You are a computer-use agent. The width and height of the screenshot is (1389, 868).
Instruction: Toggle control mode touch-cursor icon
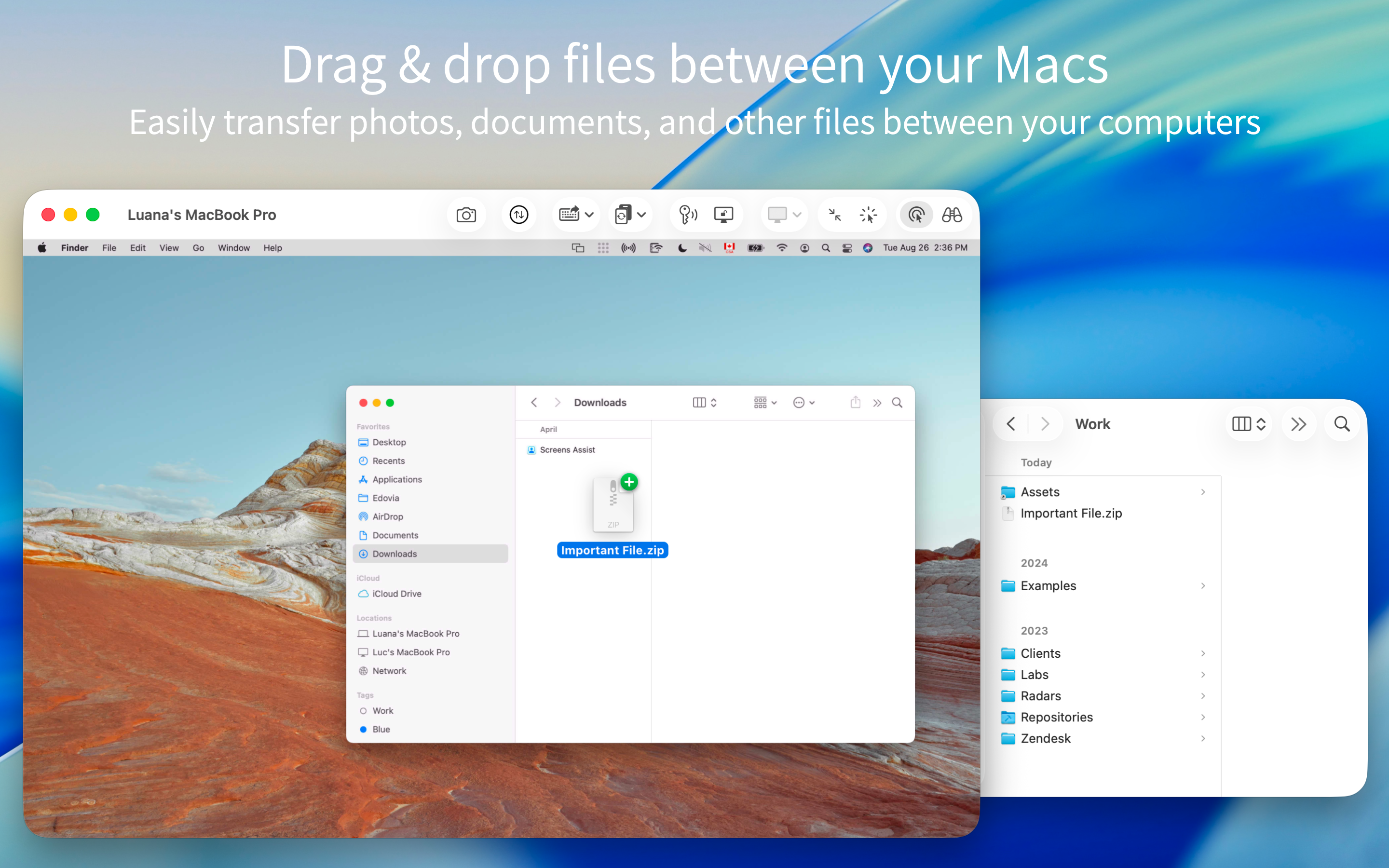click(916, 215)
